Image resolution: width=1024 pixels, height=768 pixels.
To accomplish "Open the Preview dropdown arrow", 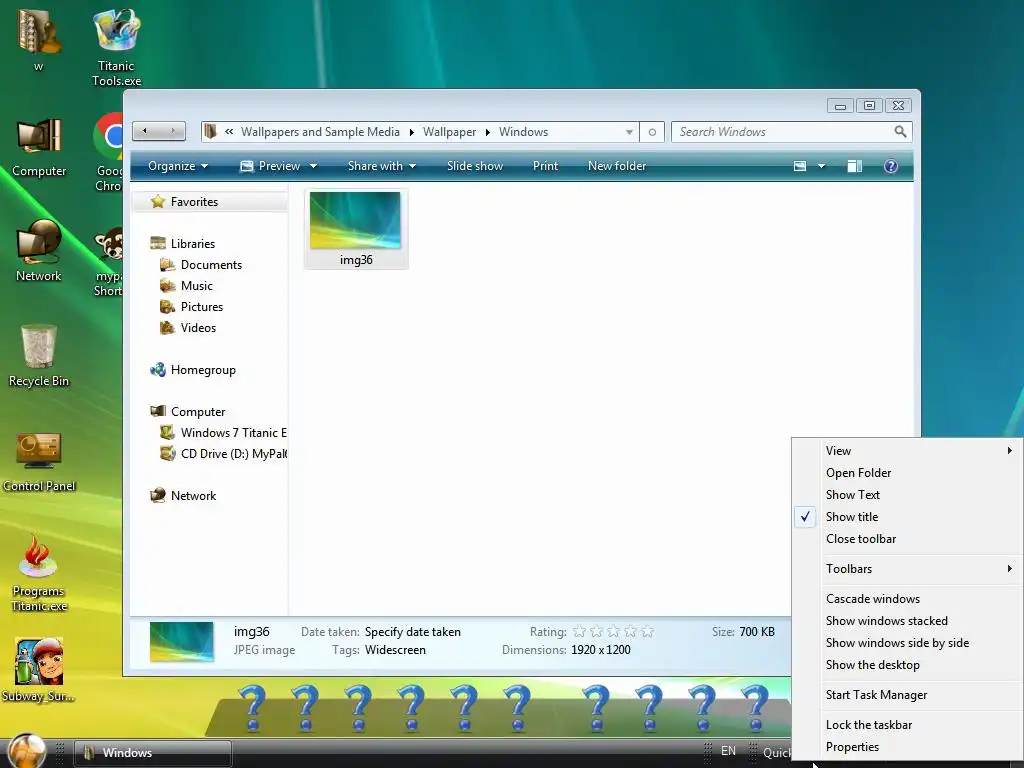I will pos(313,167).
